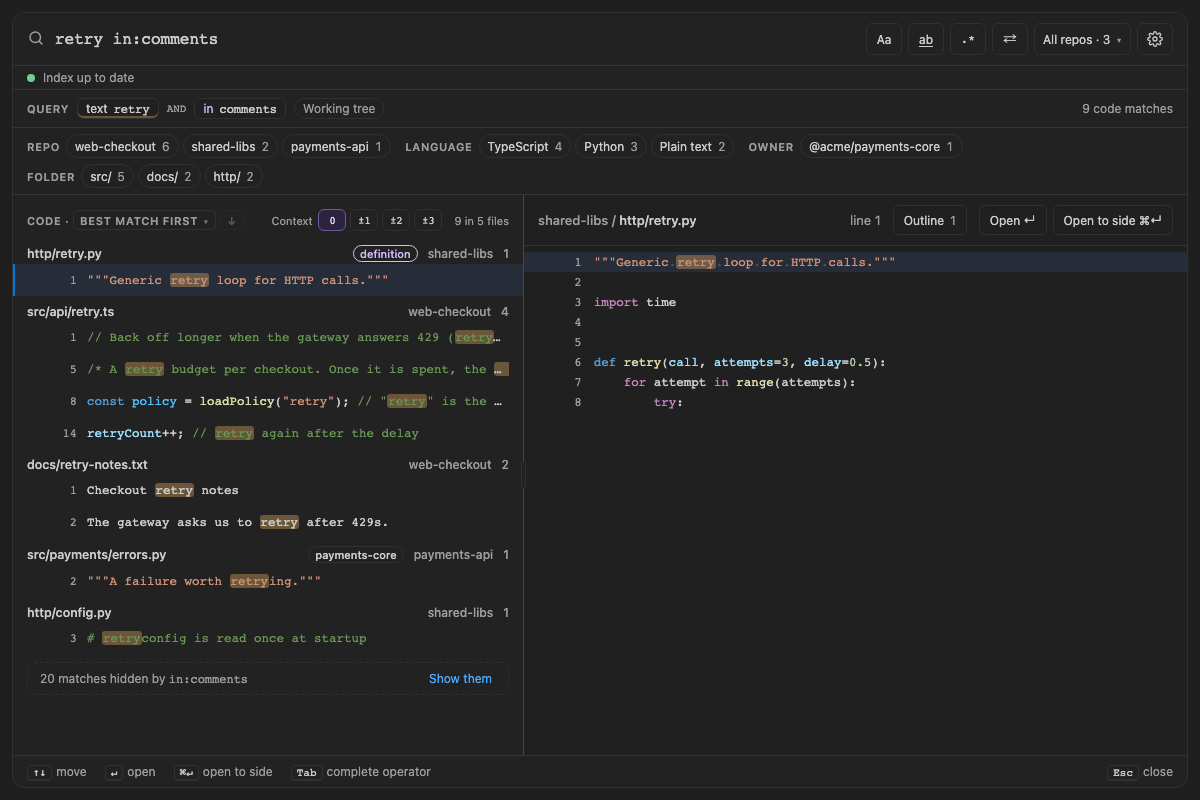Click the Working tree chip

coord(339,109)
